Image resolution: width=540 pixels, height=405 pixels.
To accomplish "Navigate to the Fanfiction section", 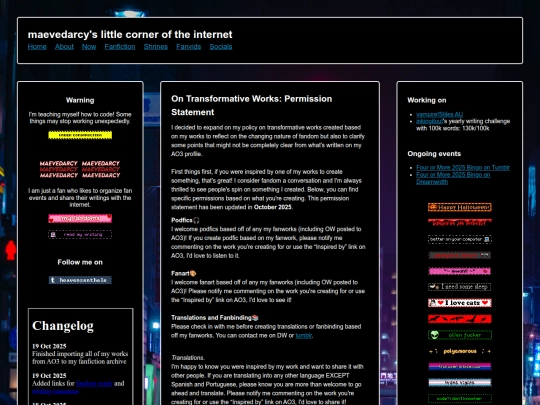I will 120,46.
